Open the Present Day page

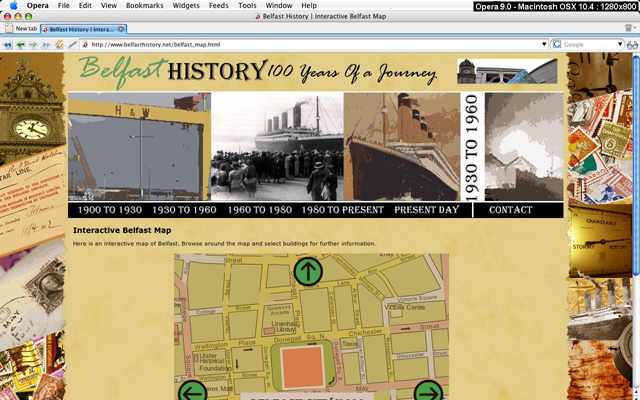click(427, 210)
